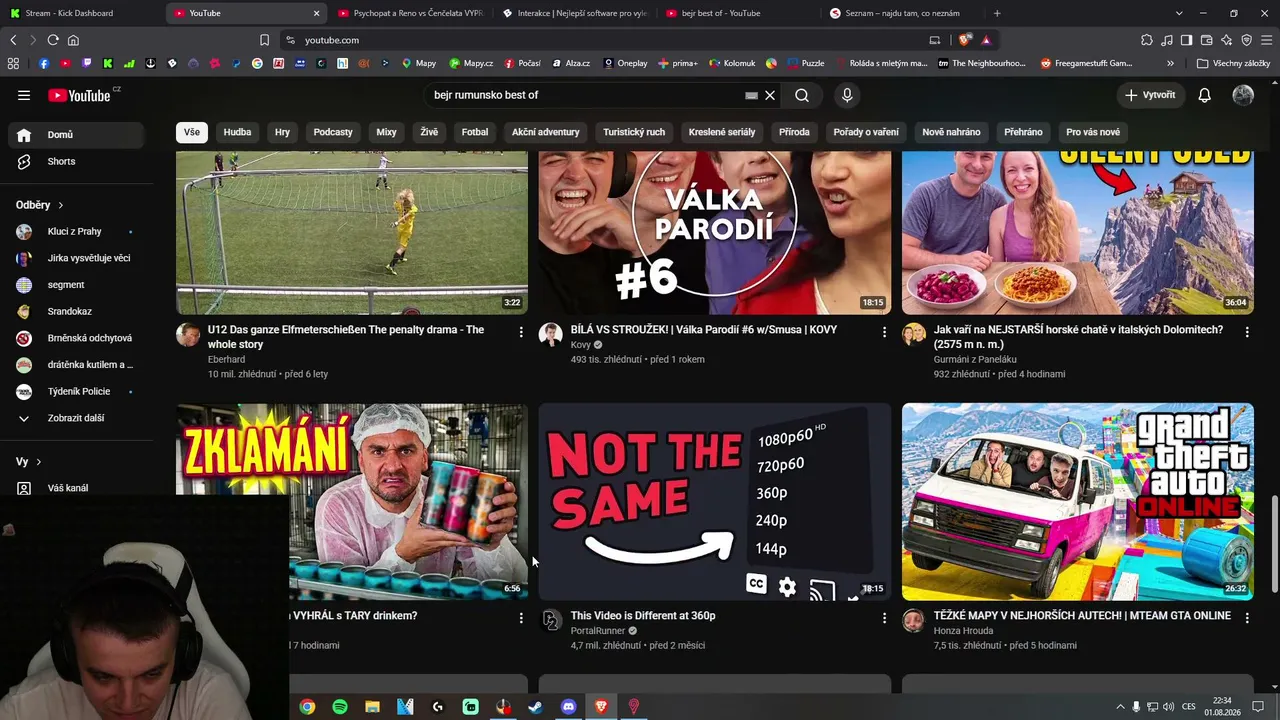Viewport: 1280px width, 720px height.
Task: Open the browser extensions puzzle icon
Action: [x=1147, y=40]
